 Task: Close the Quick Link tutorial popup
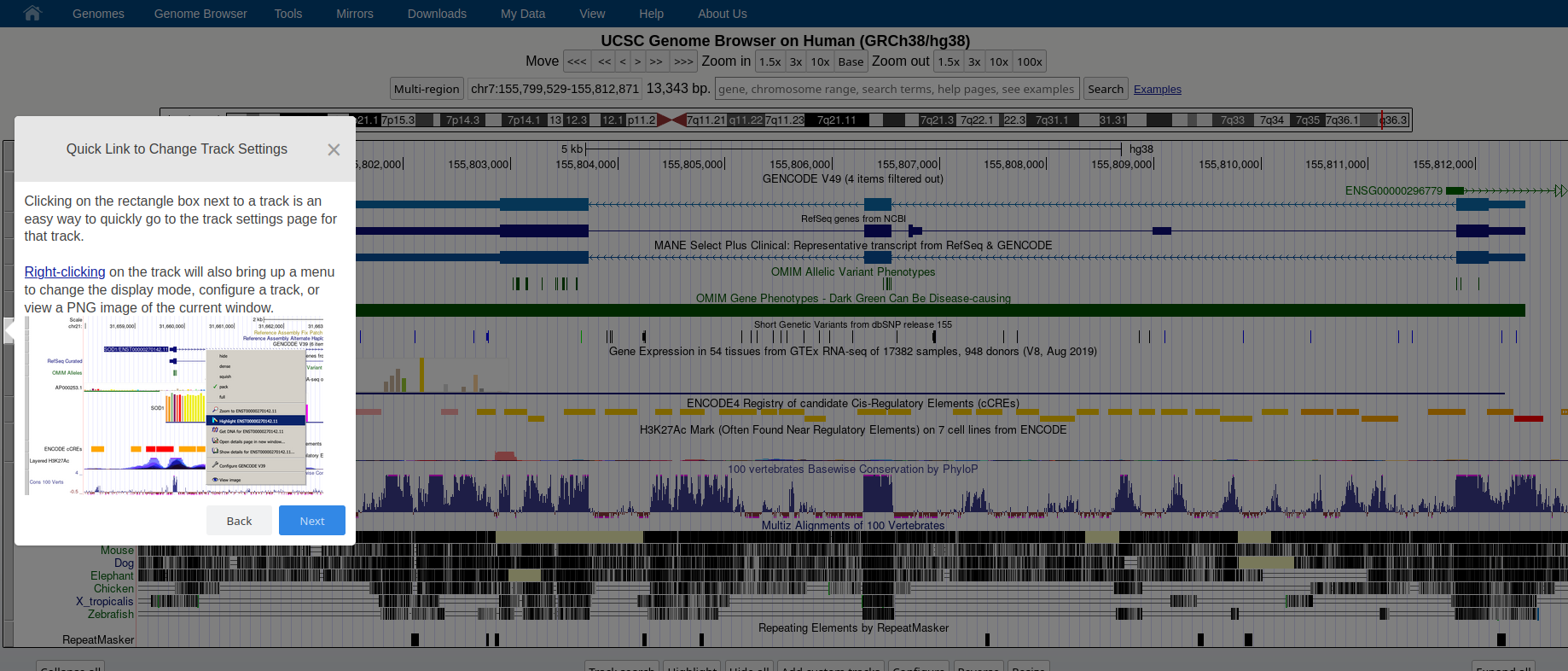(x=334, y=149)
